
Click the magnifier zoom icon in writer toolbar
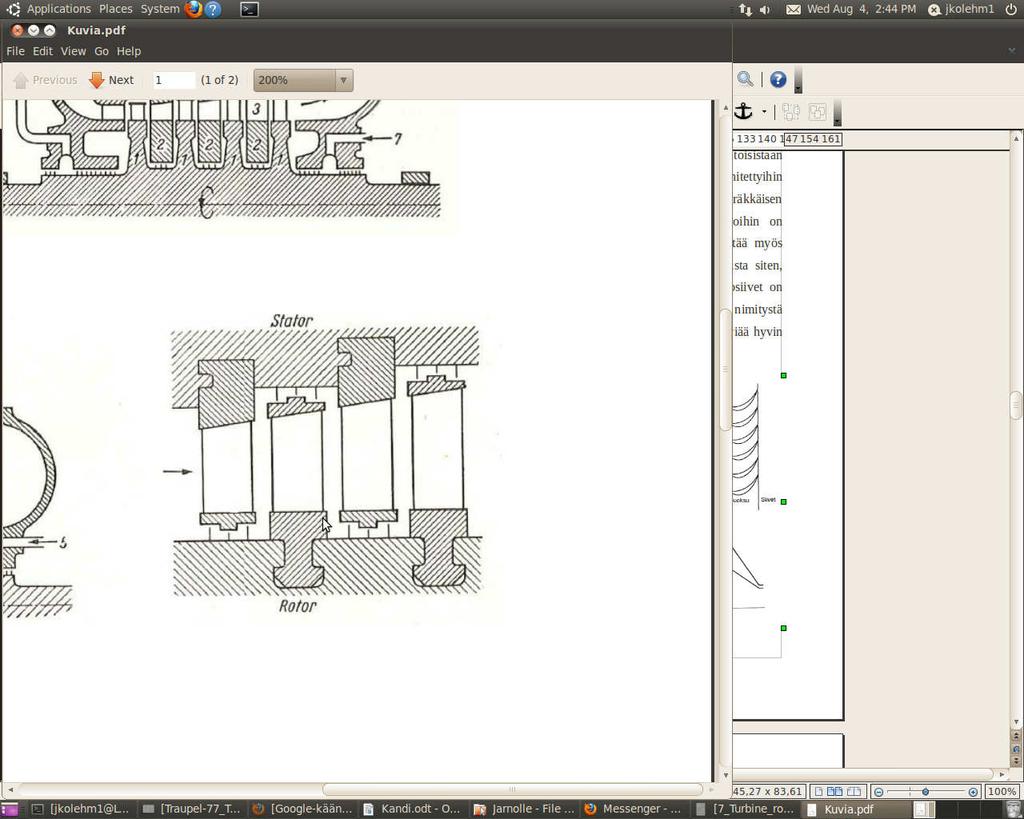pyautogui.click(x=744, y=79)
